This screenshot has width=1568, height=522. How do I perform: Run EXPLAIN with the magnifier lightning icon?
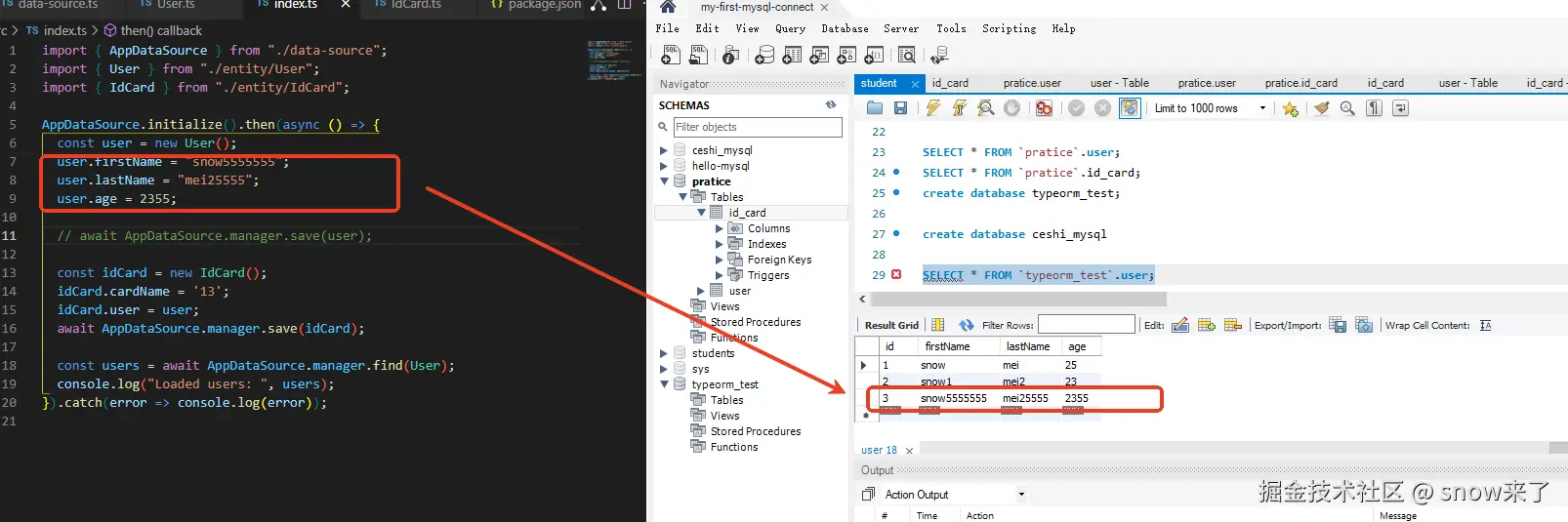point(986,108)
